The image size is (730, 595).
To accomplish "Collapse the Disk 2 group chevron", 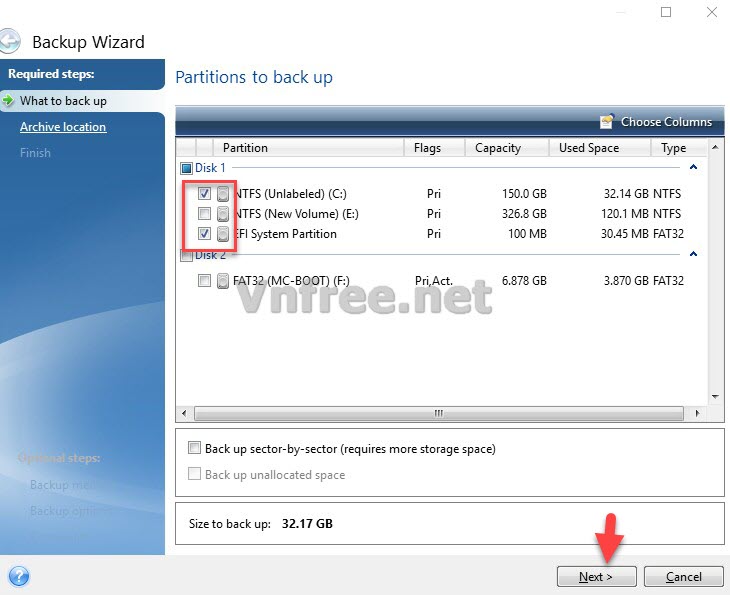I will point(693,254).
